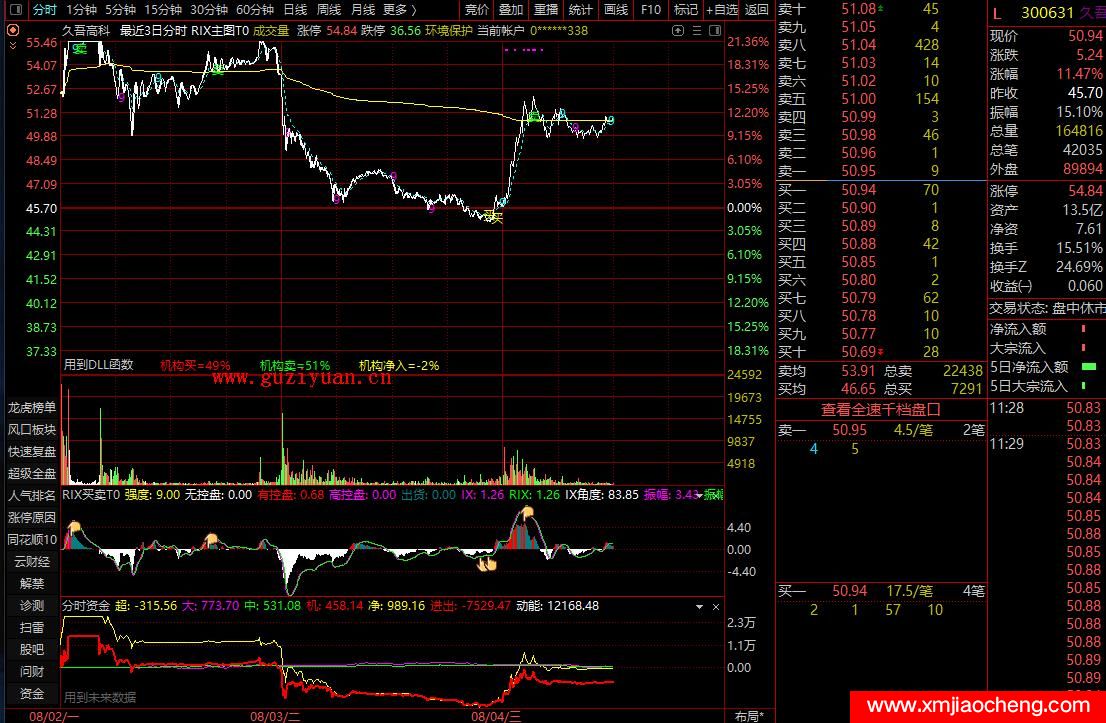Add stock via the +自选 button

pyautogui.click(x=722, y=9)
